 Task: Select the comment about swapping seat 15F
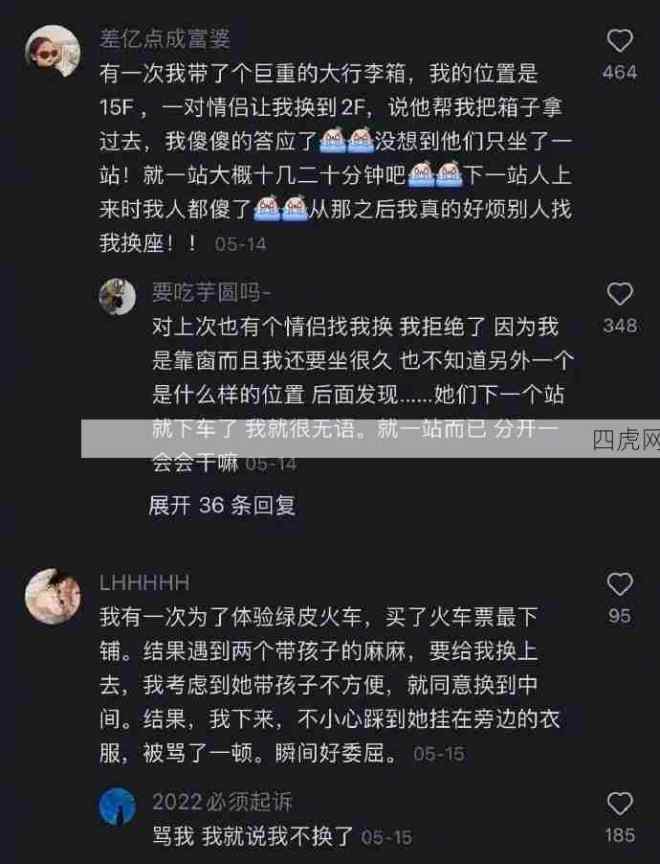tap(336, 159)
